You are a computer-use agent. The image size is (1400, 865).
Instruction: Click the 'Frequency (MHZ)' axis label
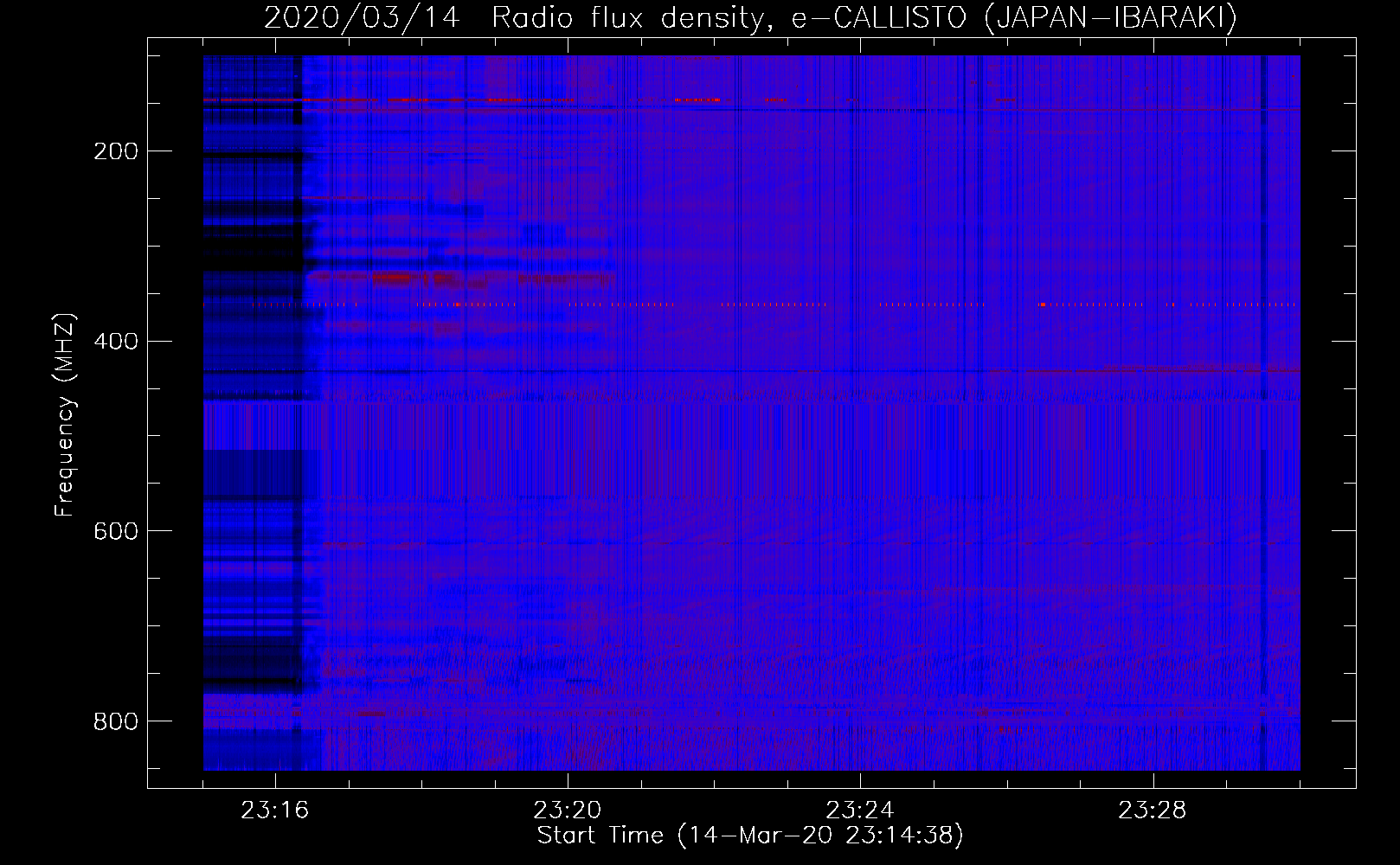[x=65, y=415]
